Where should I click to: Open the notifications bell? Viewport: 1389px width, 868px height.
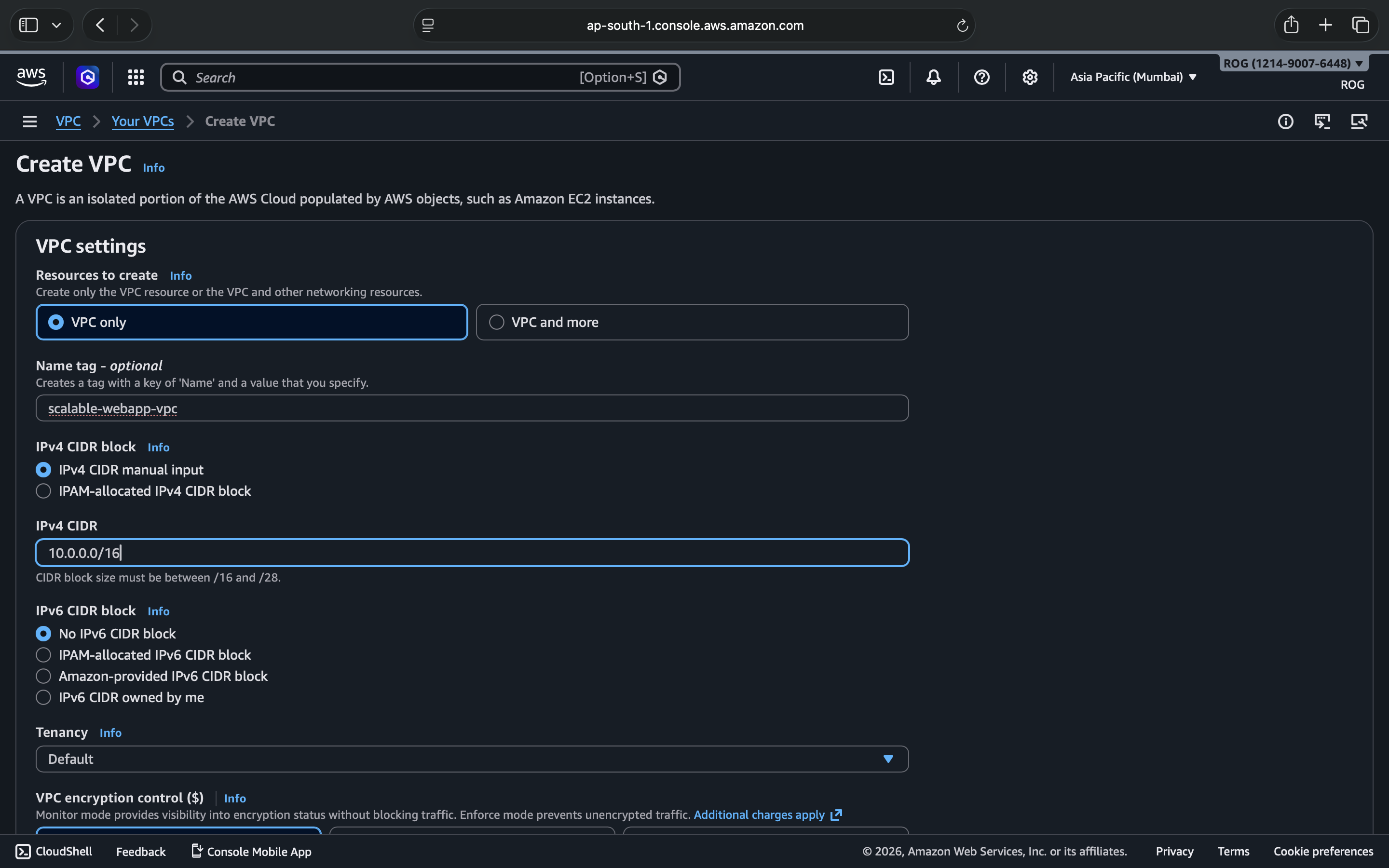[933, 77]
